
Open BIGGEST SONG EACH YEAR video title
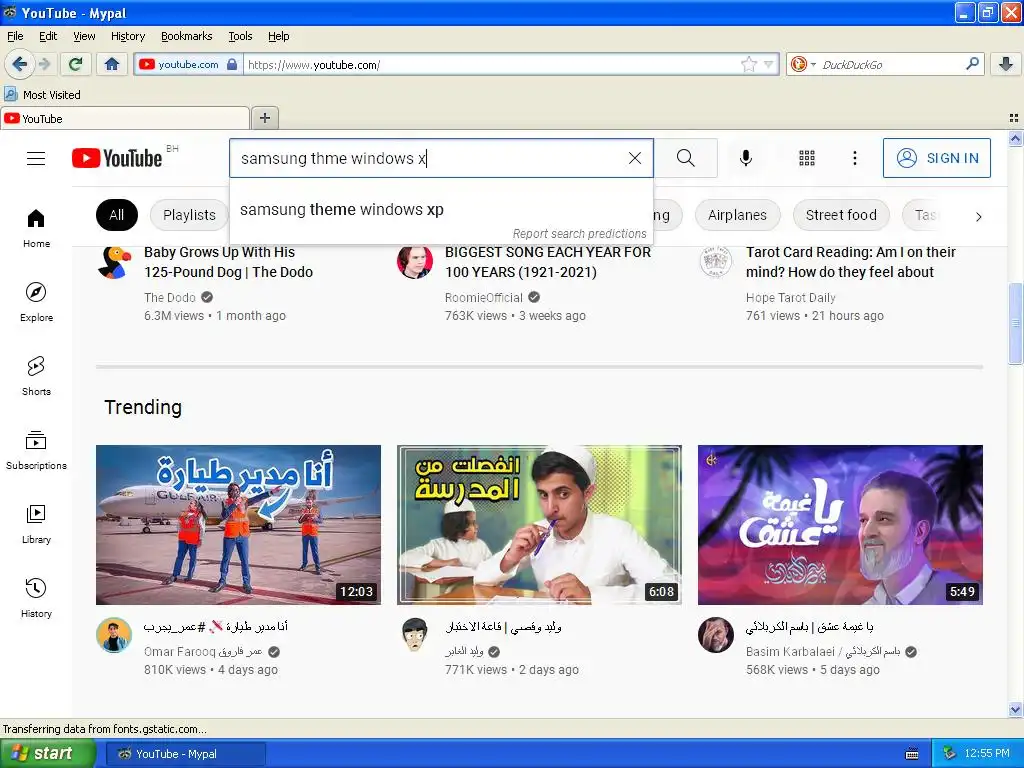pyautogui.click(x=548, y=262)
